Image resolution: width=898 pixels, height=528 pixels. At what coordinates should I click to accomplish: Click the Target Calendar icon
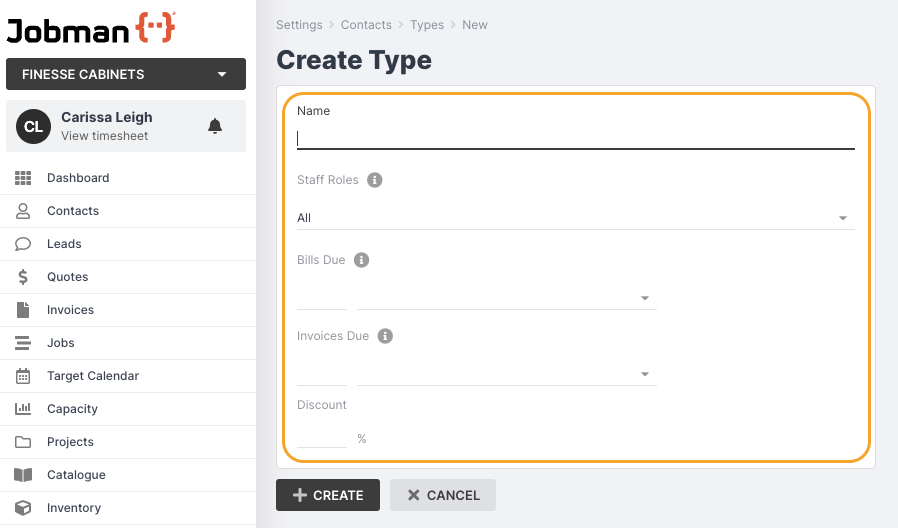(x=23, y=376)
